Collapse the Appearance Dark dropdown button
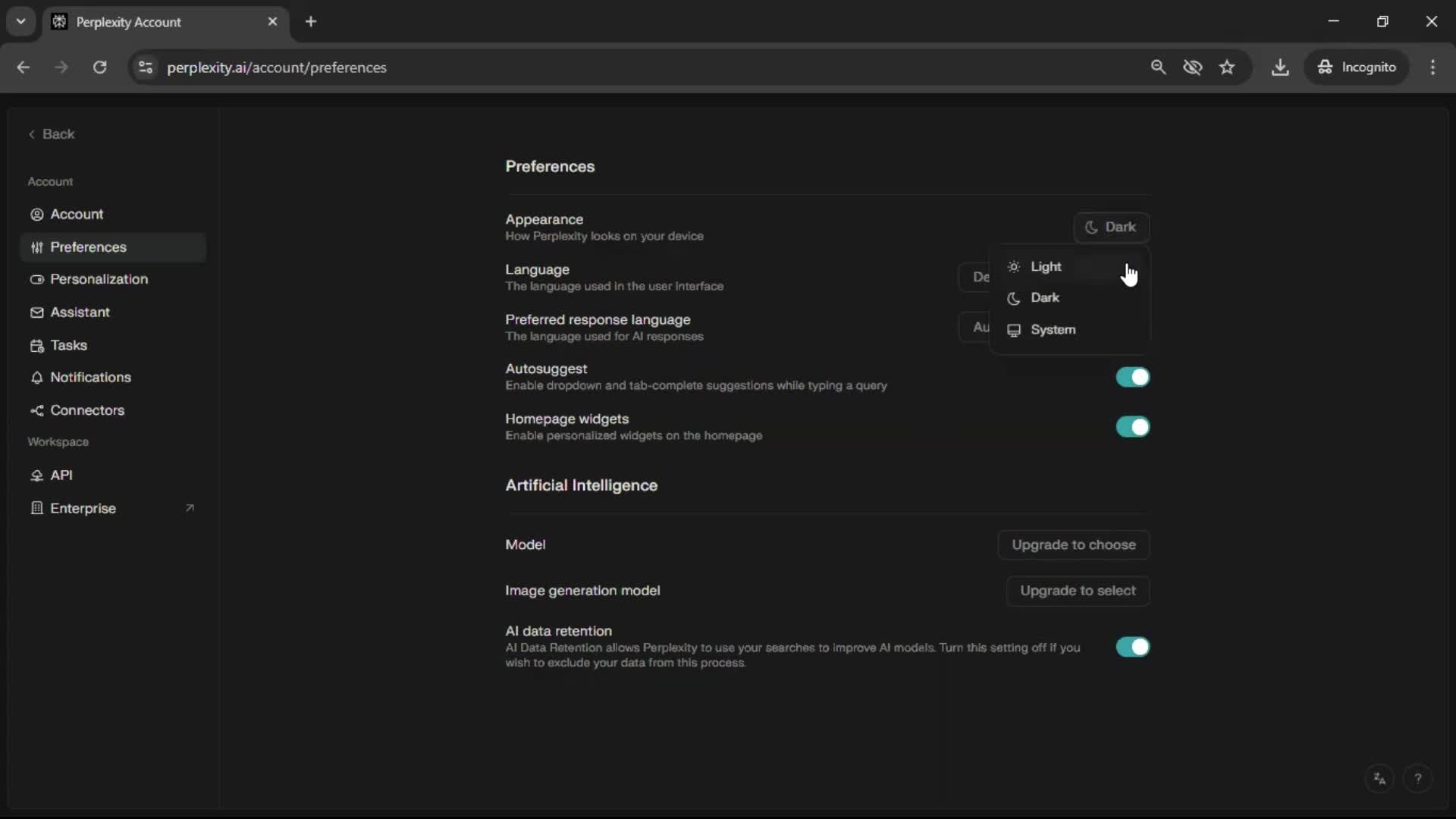1456x819 pixels. (1111, 227)
